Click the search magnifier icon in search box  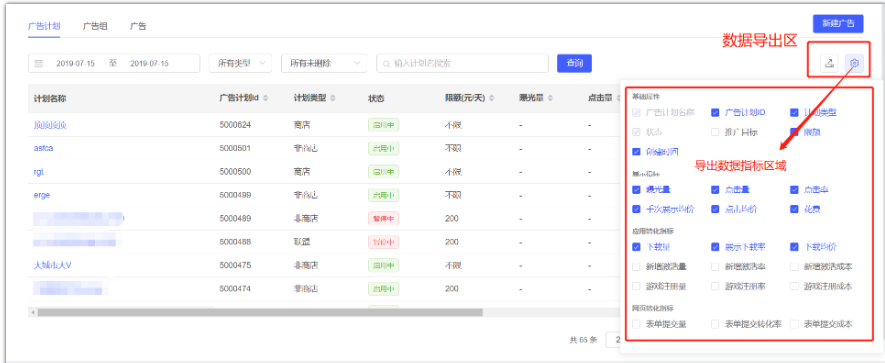pyautogui.click(x=387, y=64)
